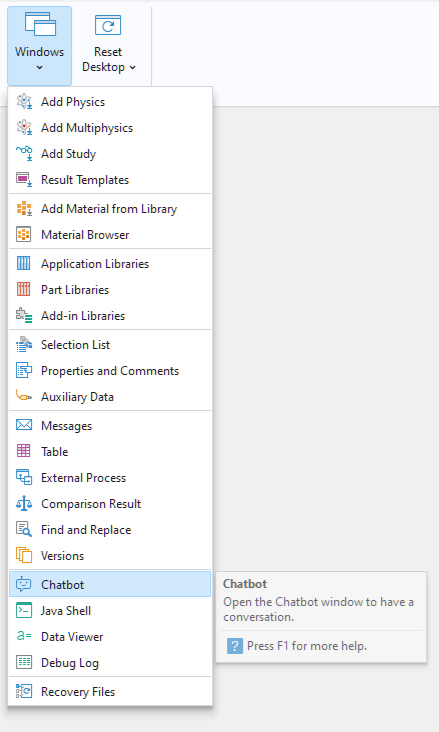Click the Part Libraries red icon
Screen dimensions: 439x732
click(24, 289)
